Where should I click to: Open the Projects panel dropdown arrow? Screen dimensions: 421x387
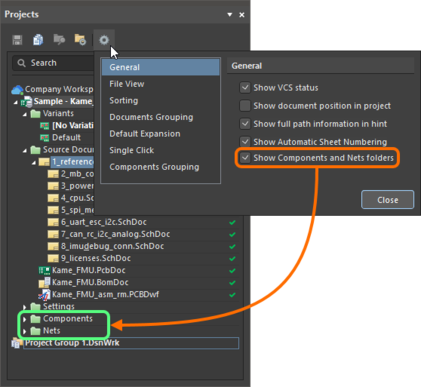click(x=229, y=15)
